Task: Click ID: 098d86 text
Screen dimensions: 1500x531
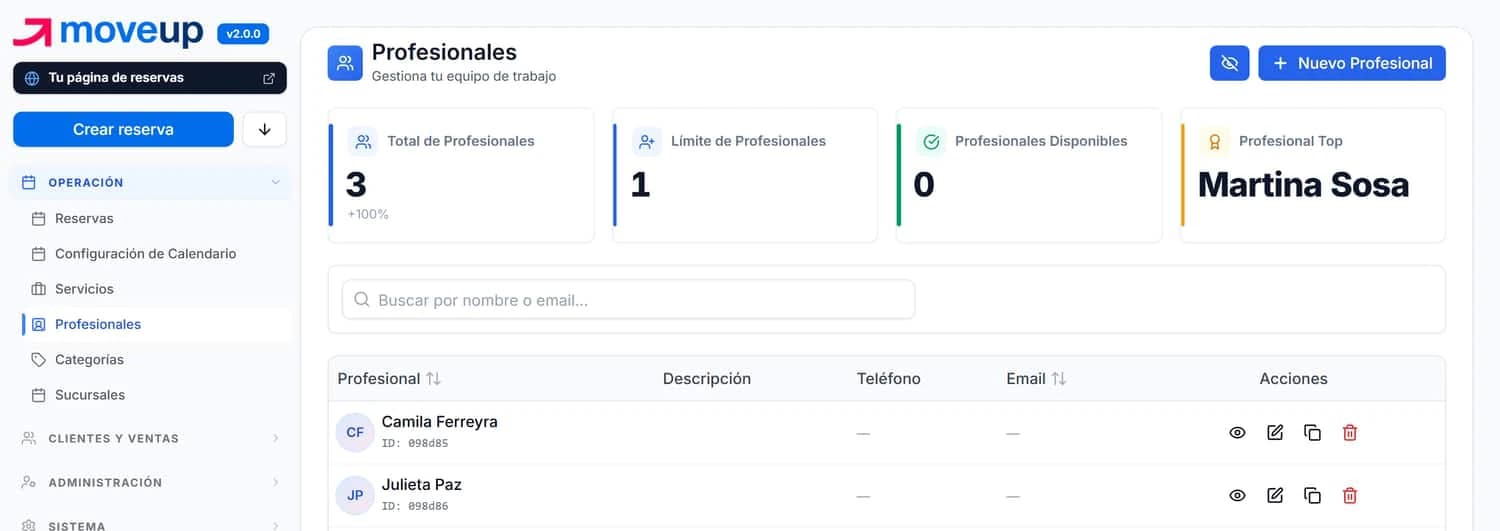Action: 414,506
